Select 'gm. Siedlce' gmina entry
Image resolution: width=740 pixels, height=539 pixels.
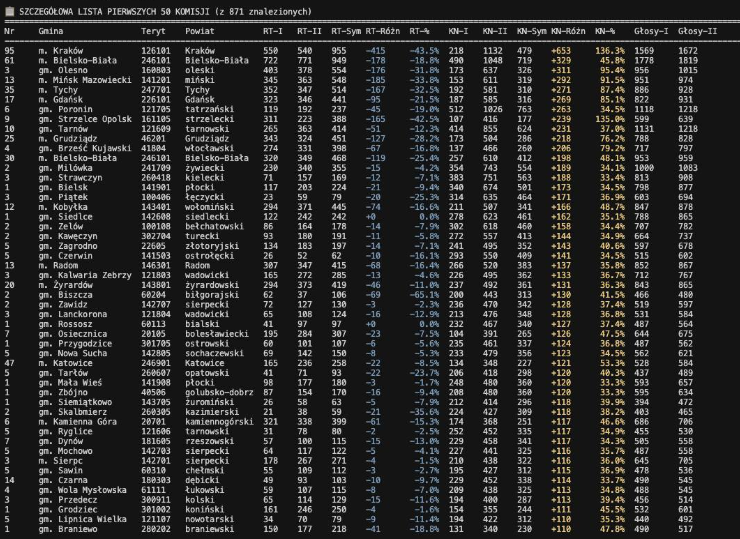click(65, 217)
